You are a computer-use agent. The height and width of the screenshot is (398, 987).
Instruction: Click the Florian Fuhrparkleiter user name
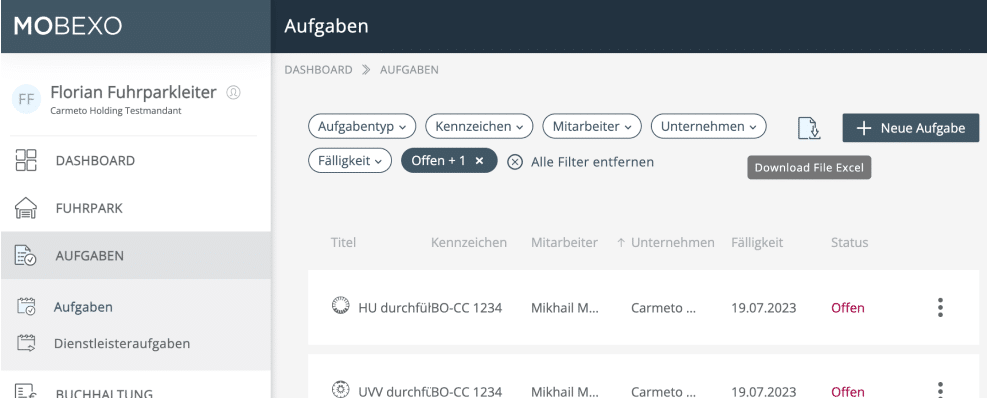coord(133,93)
